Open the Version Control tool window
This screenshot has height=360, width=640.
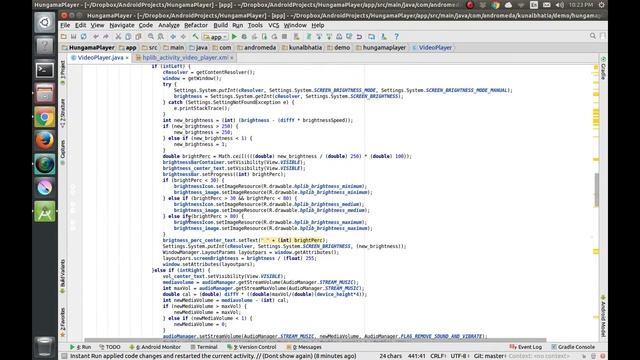pos(251,347)
